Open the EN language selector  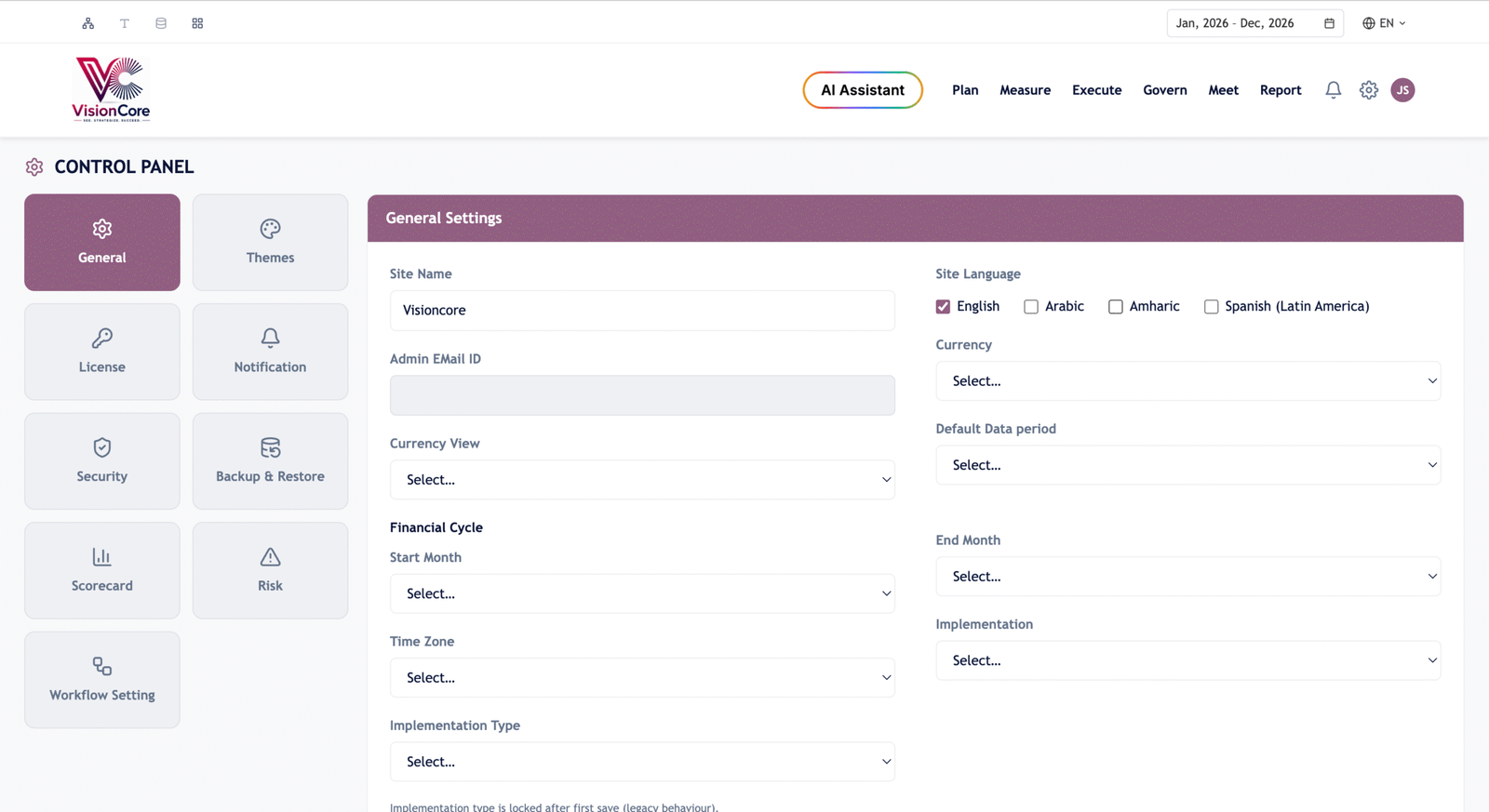[x=1385, y=23]
